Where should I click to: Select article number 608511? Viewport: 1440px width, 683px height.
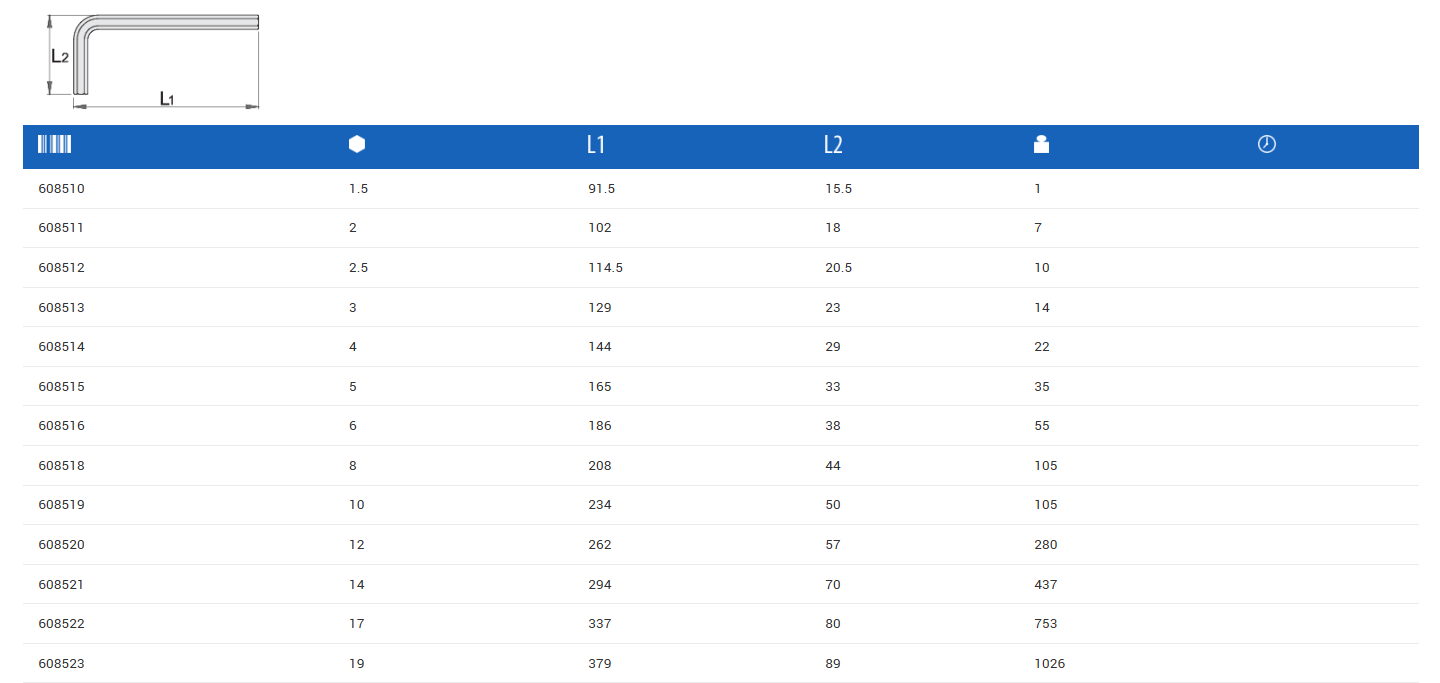(x=61, y=228)
